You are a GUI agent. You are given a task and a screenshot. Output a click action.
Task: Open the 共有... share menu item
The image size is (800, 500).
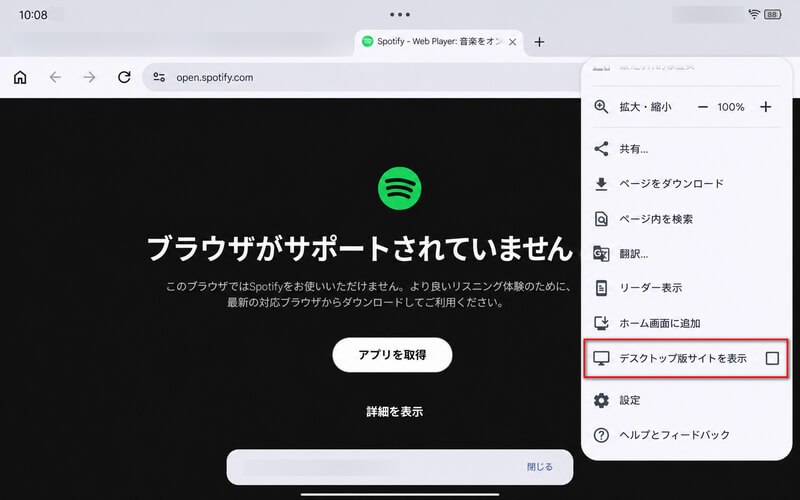click(x=687, y=149)
